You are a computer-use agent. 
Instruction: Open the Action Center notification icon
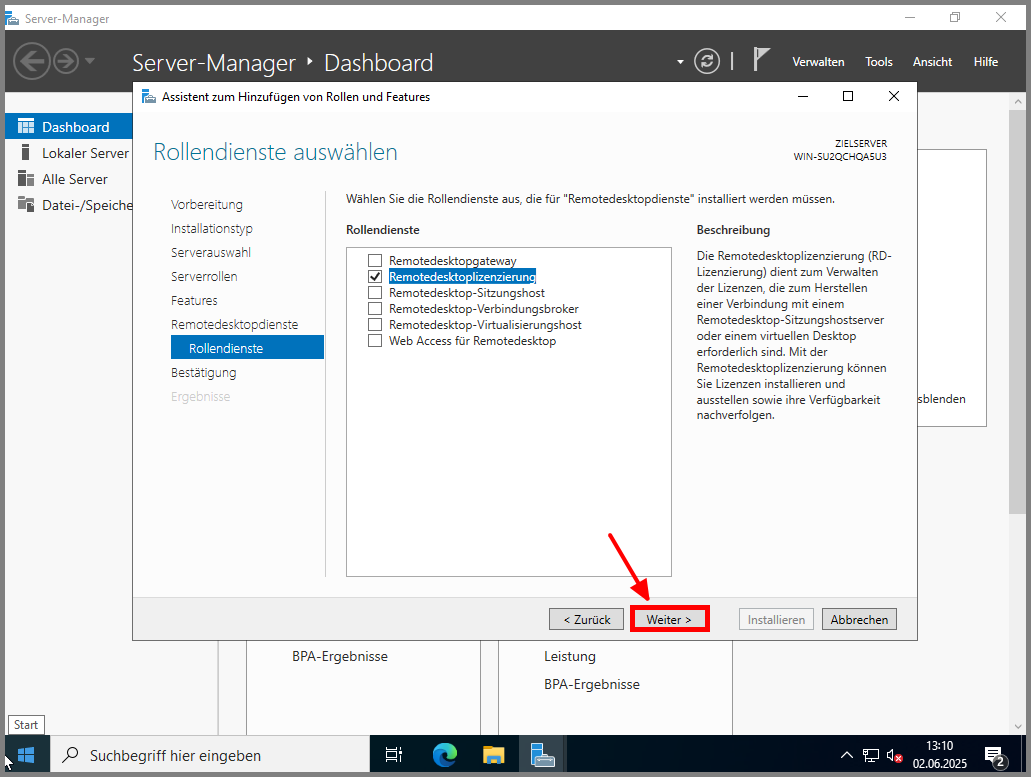tap(994, 755)
